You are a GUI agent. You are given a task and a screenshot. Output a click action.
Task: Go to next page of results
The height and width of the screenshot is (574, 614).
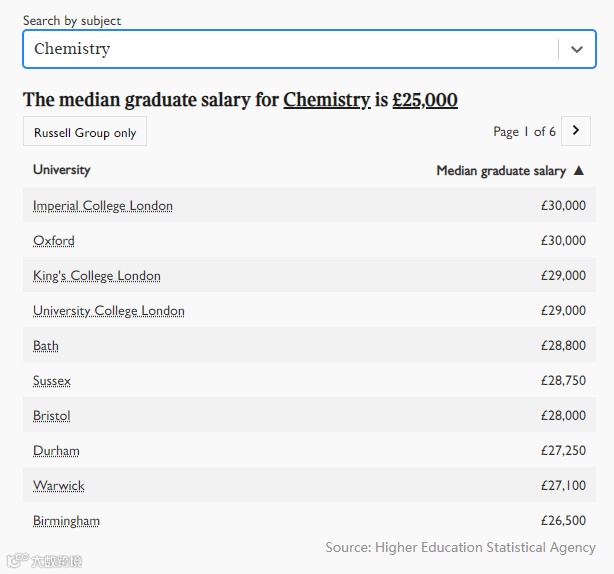point(575,131)
